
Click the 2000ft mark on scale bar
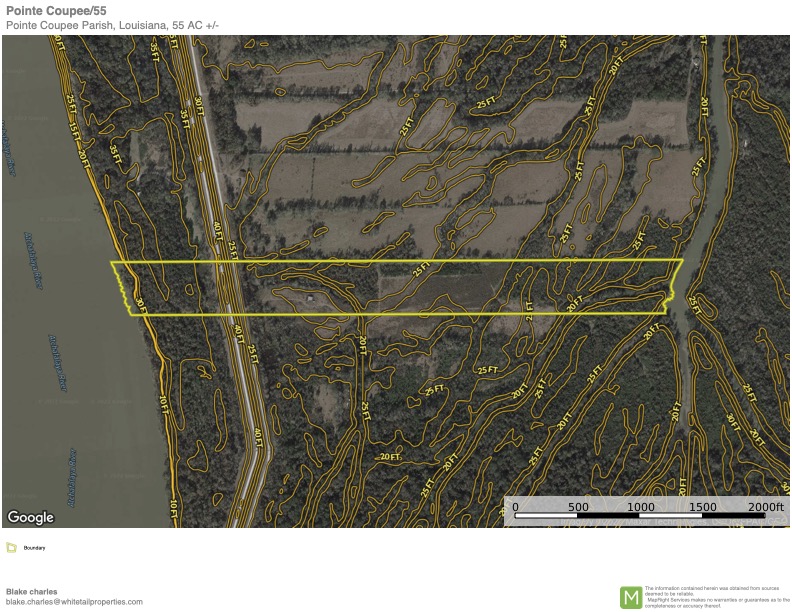point(764,507)
